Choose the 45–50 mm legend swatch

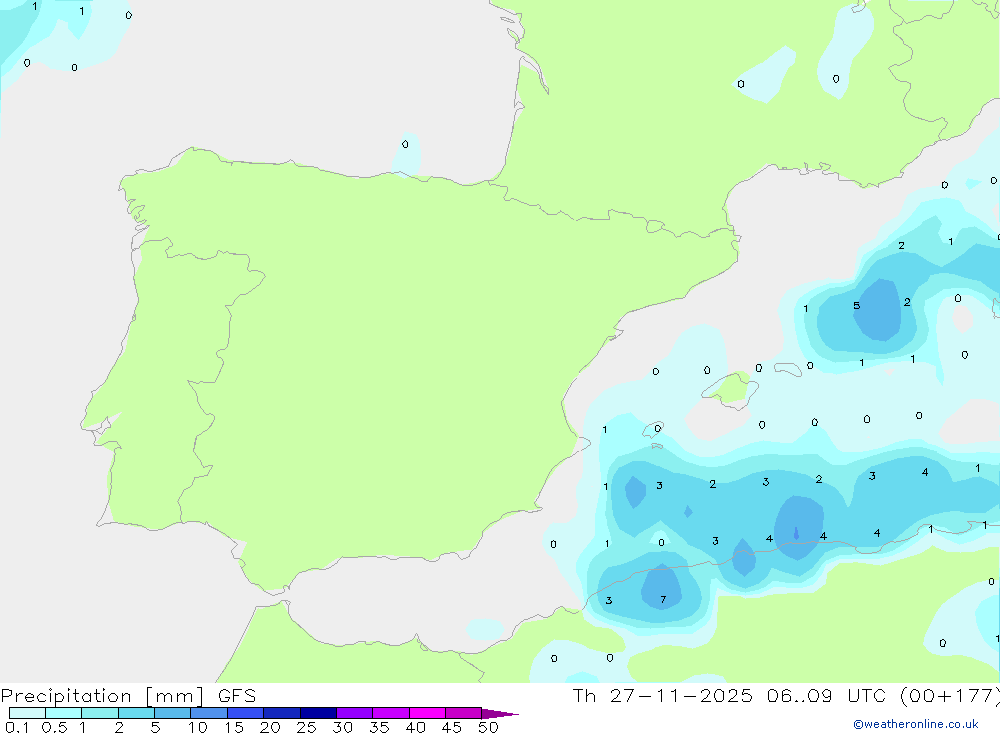point(464,713)
